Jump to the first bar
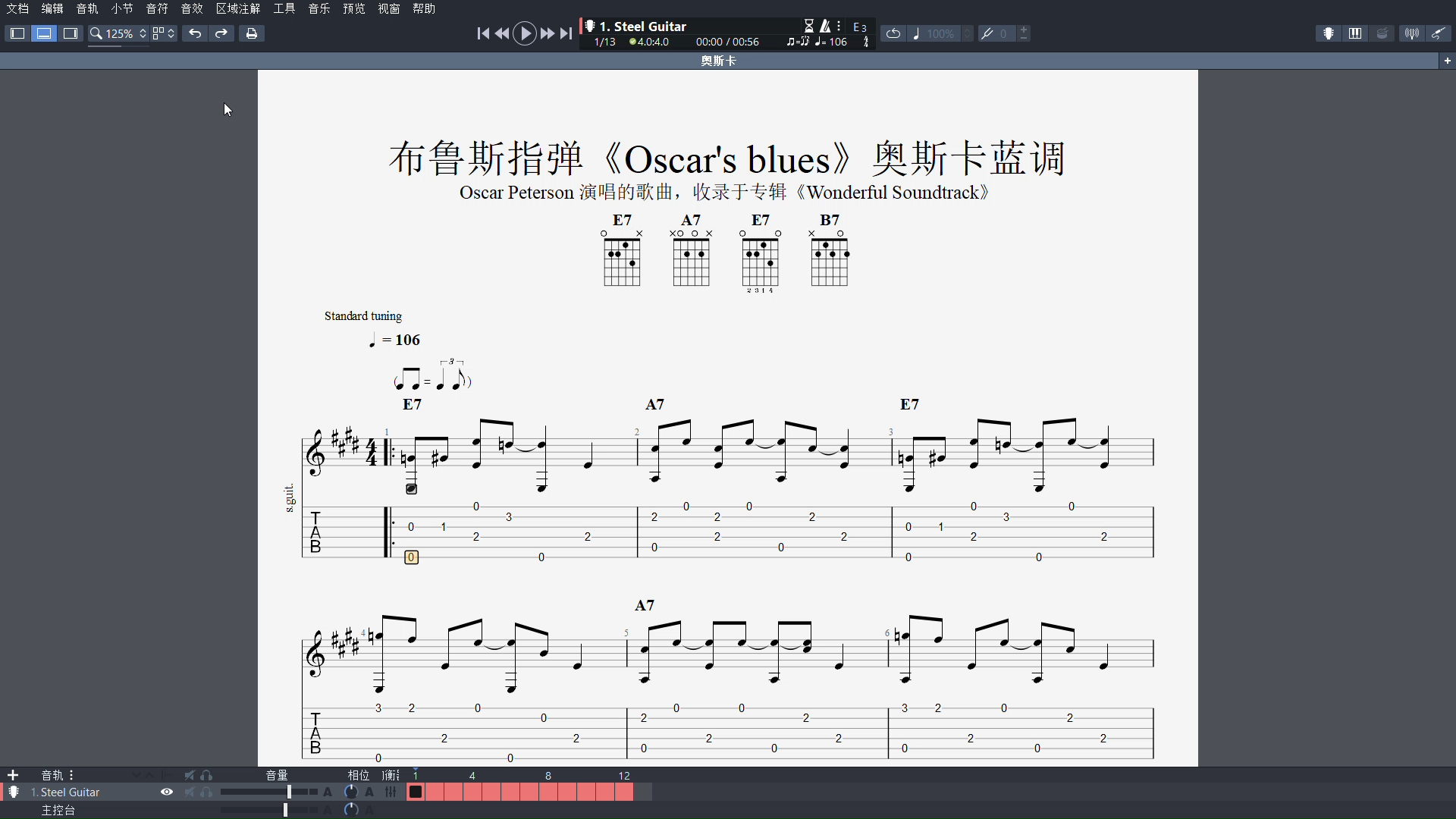Screen dimensions: 1456x819 click(x=483, y=33)
